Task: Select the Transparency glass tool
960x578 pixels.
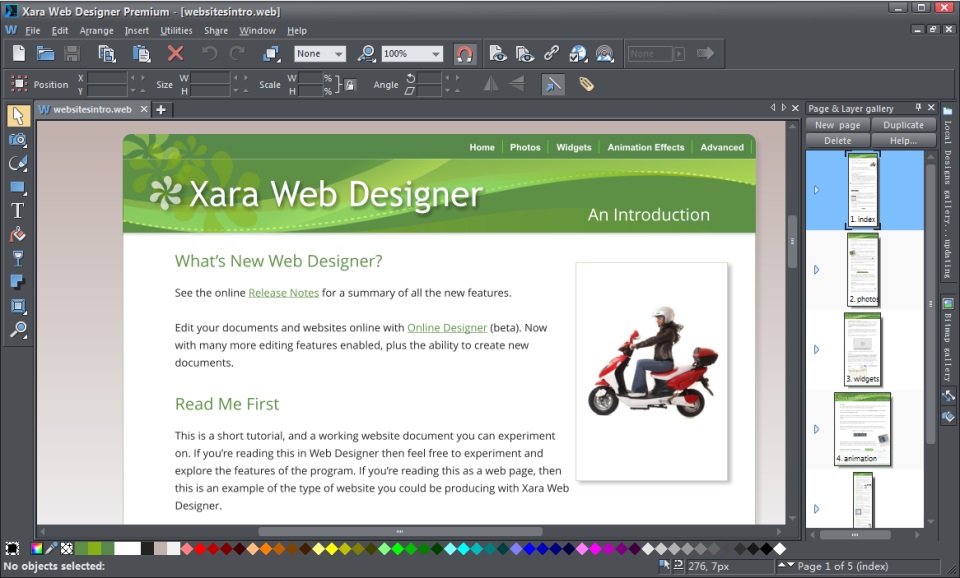Action: (x=18, y=259)
